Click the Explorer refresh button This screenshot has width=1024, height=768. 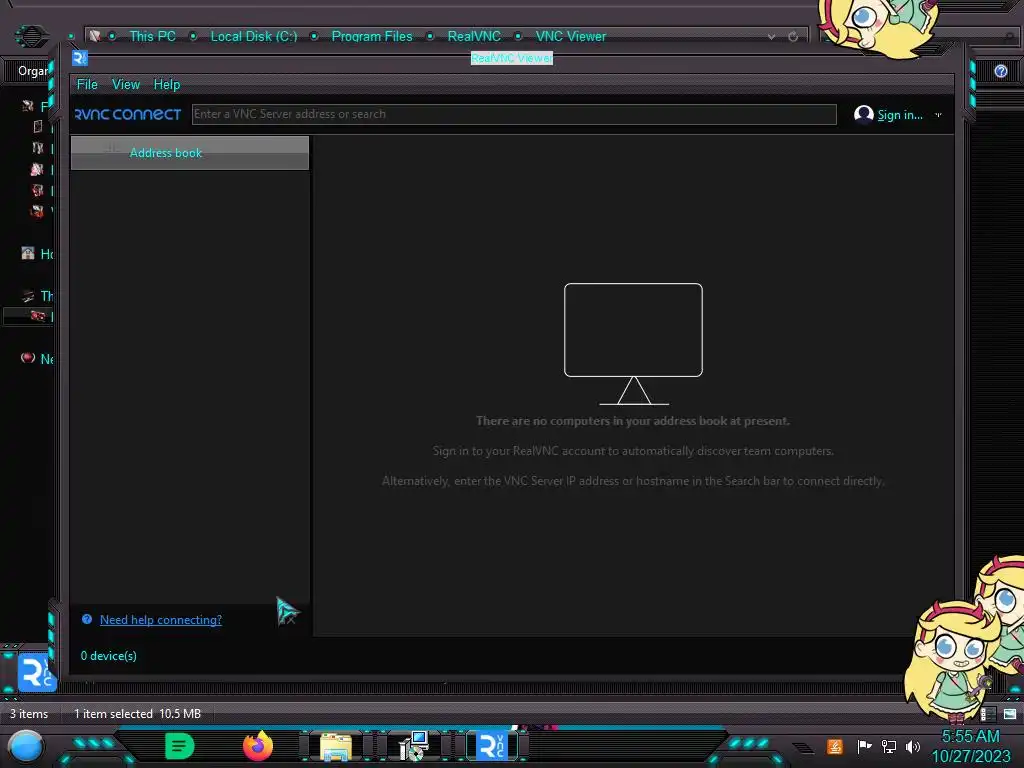pyautogui.click(x=793, y=37)
